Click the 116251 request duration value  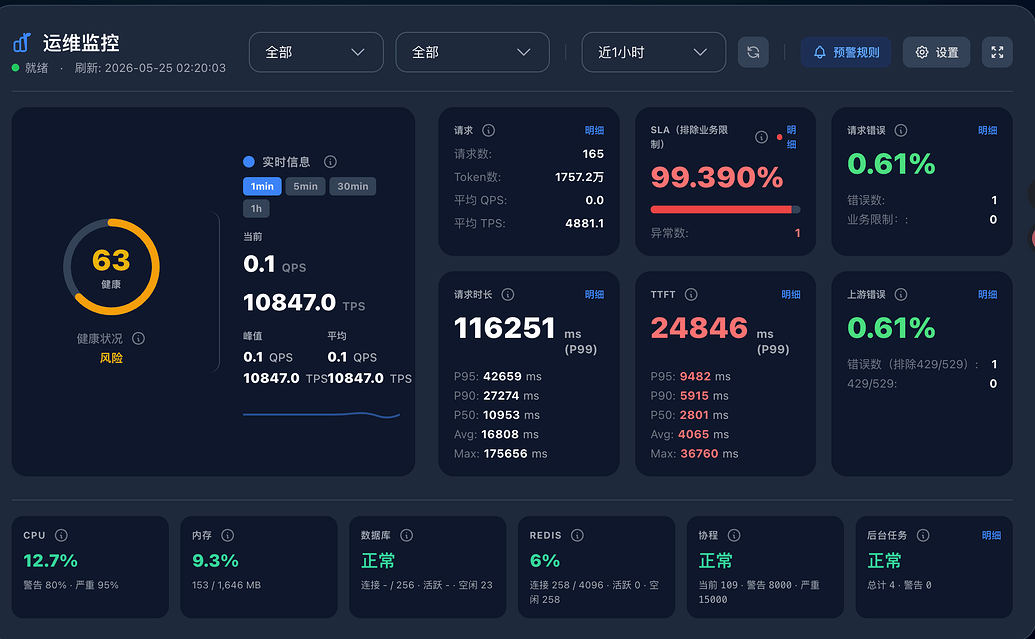tap(505, 328)
